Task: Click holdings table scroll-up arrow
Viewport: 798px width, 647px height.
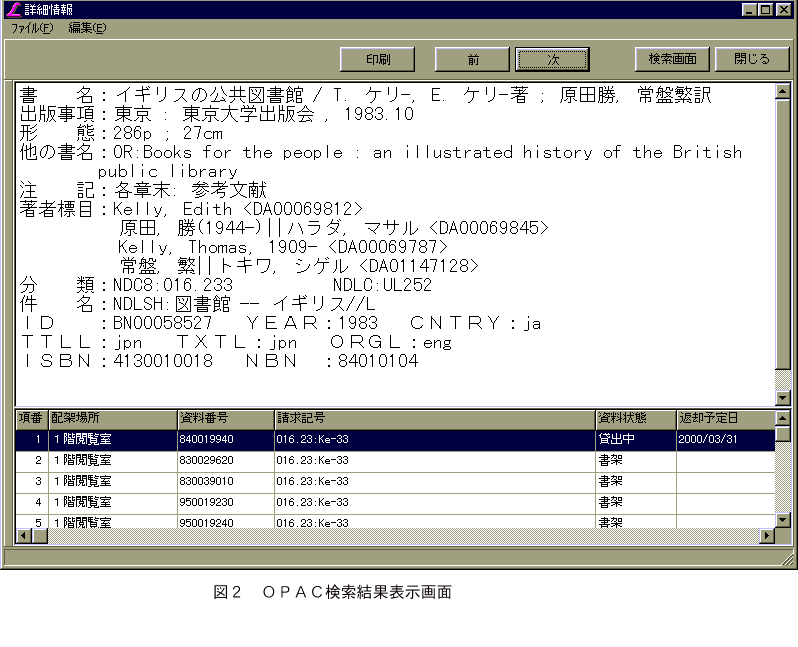Action: (x=782, y=418)
